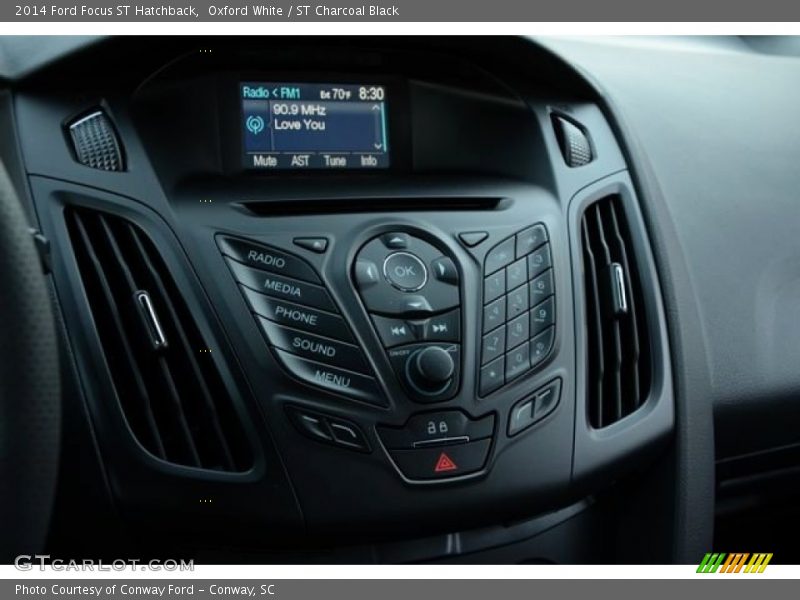Hit the previous track skip button
The width and height of the screenshot is (800, 600).
[x=398, y=331]
